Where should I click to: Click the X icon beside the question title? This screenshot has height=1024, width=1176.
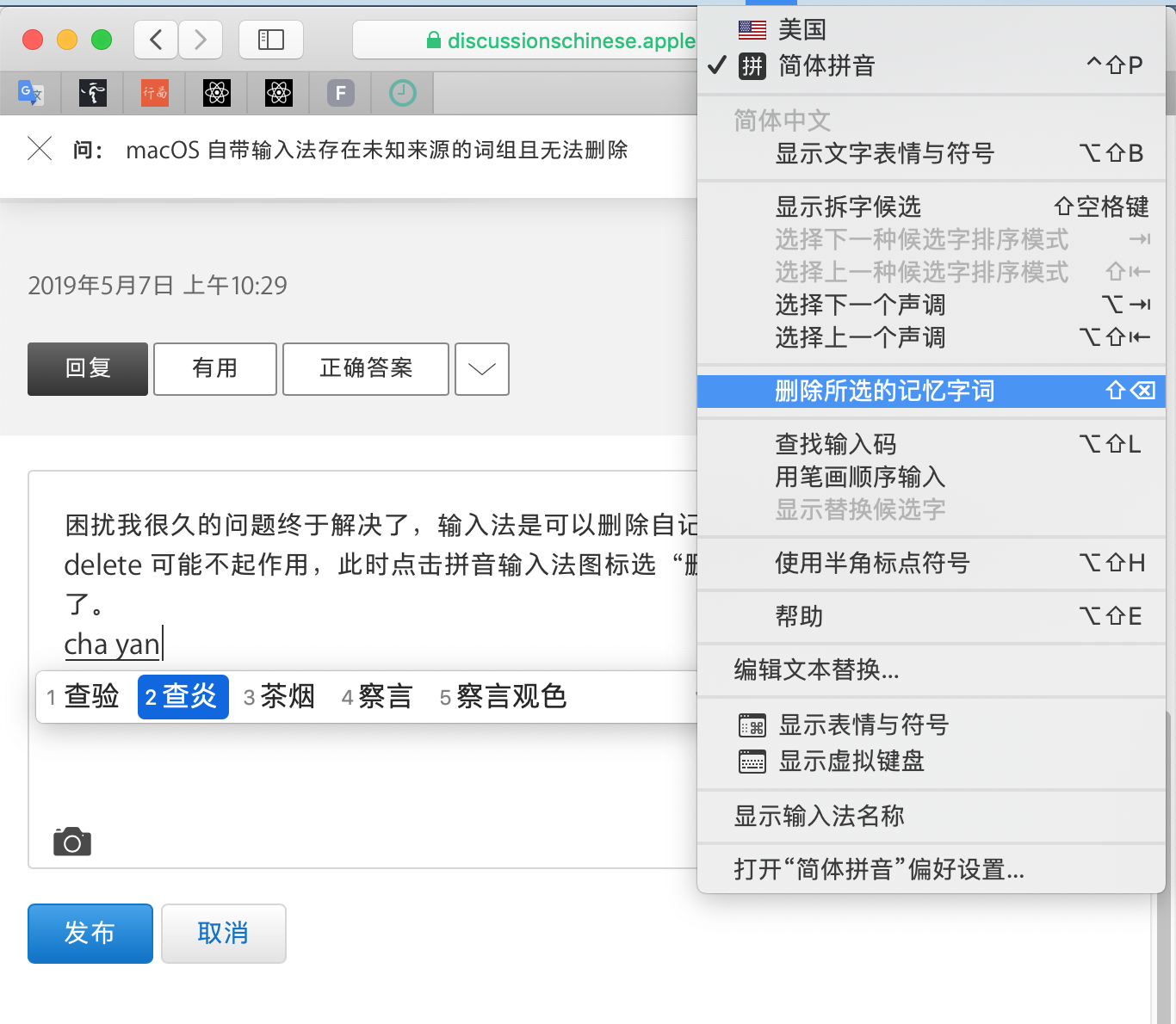click(40, 149)
